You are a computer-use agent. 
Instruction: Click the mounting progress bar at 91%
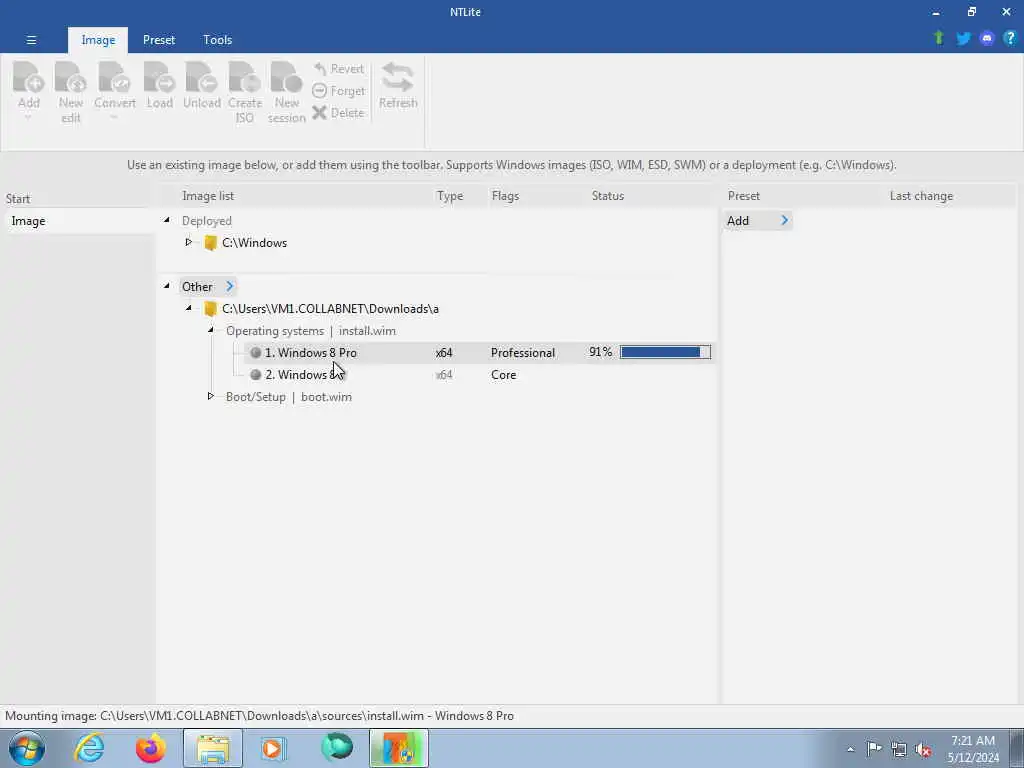pyautogui.click(x=665, y=353)
